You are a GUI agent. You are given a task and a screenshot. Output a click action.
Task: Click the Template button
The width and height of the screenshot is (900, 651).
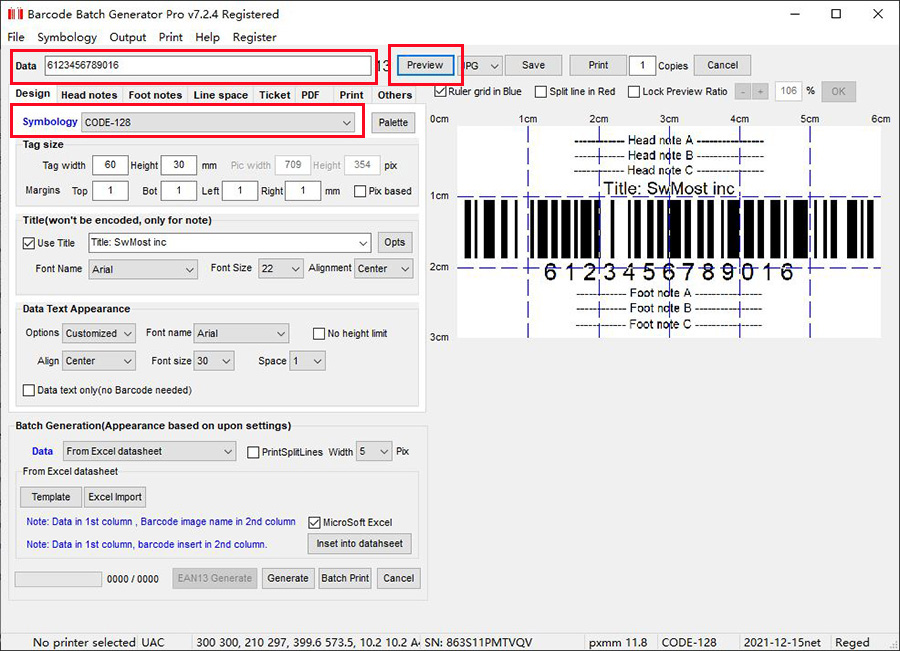[x=51, y=497]
